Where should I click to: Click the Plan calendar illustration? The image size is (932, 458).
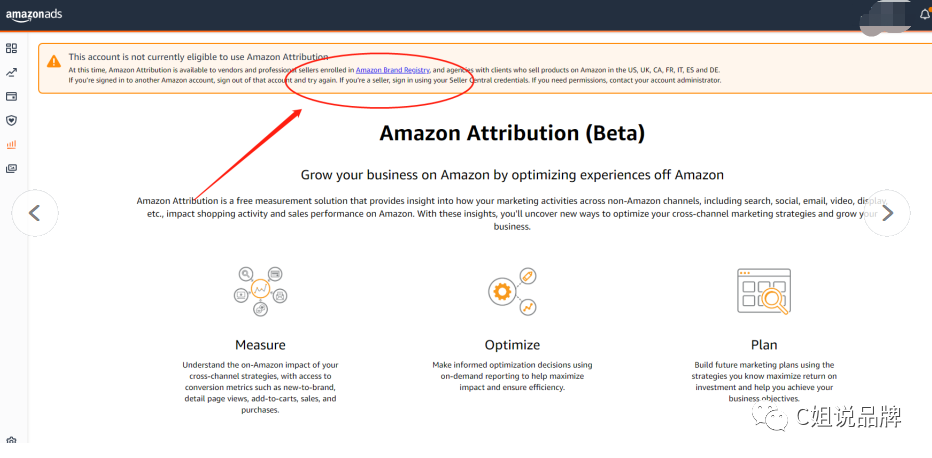pyautogui.click(x=764, y=291)
